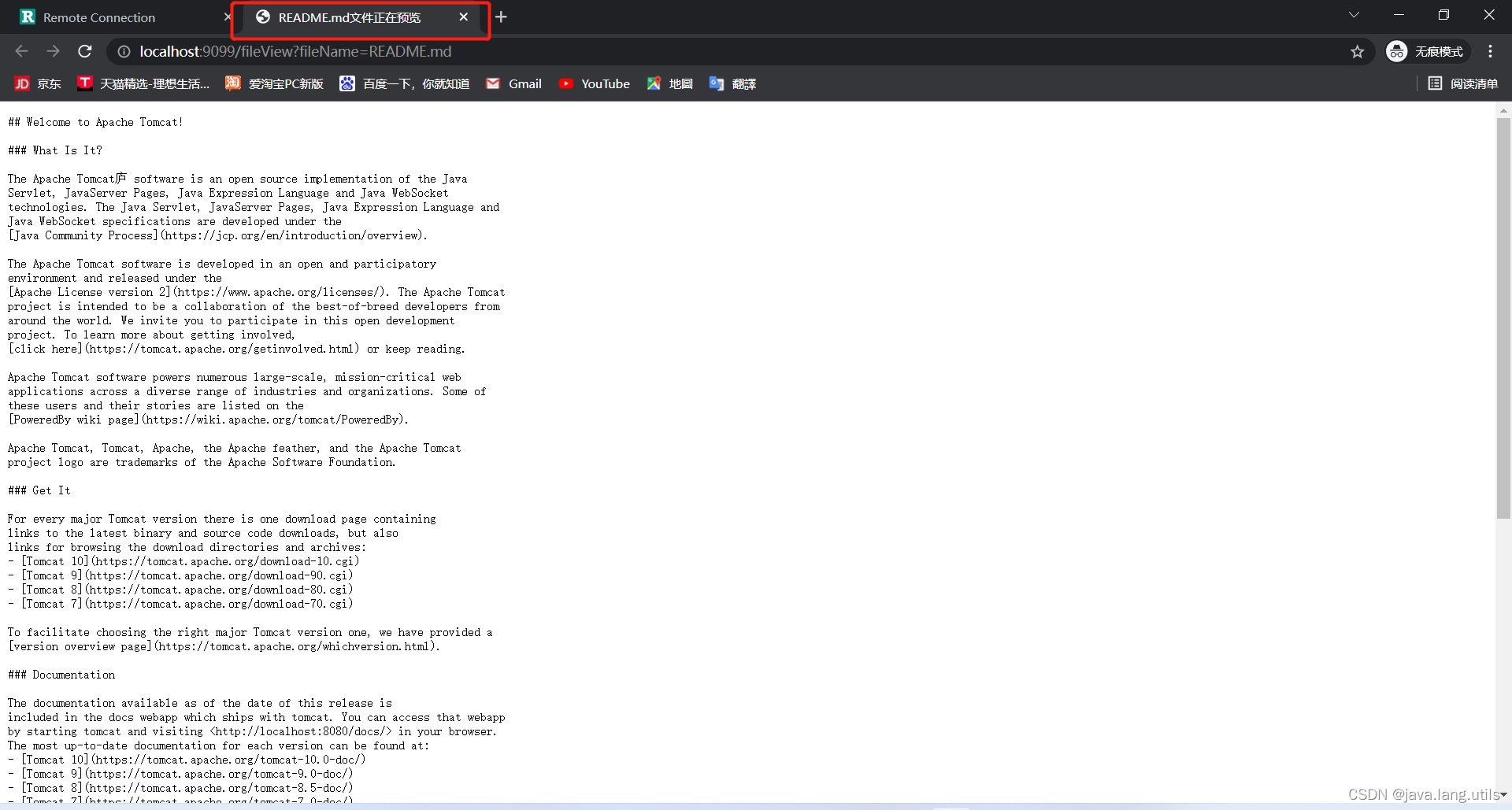Image resolution: width=1512 pixels, height=810 pixels.
Task: Click the vertical scrollbar thumb
Action: [x=1503, y=318]
